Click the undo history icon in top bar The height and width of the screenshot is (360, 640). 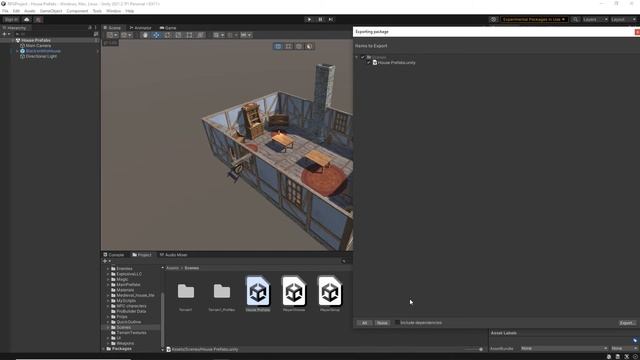click(493, 19)
